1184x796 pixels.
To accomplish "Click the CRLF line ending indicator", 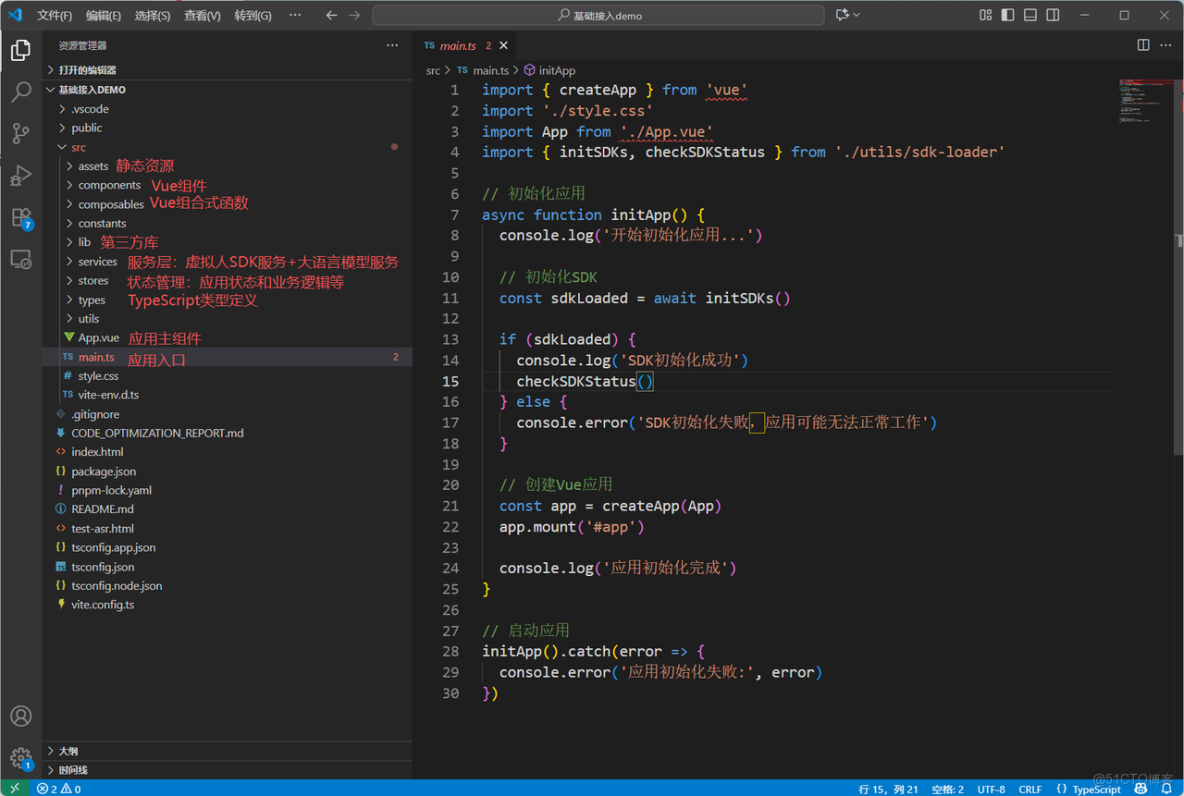I will pos(1030,789).
